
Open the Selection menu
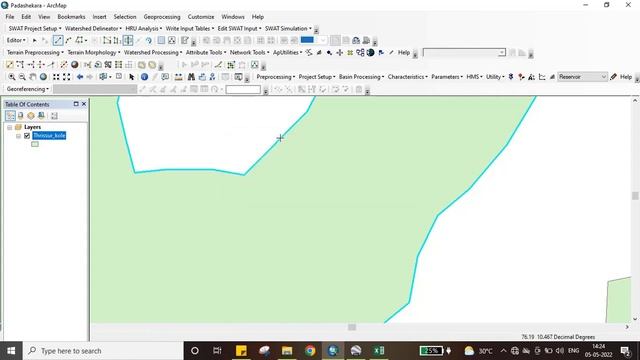click(125, 17)
